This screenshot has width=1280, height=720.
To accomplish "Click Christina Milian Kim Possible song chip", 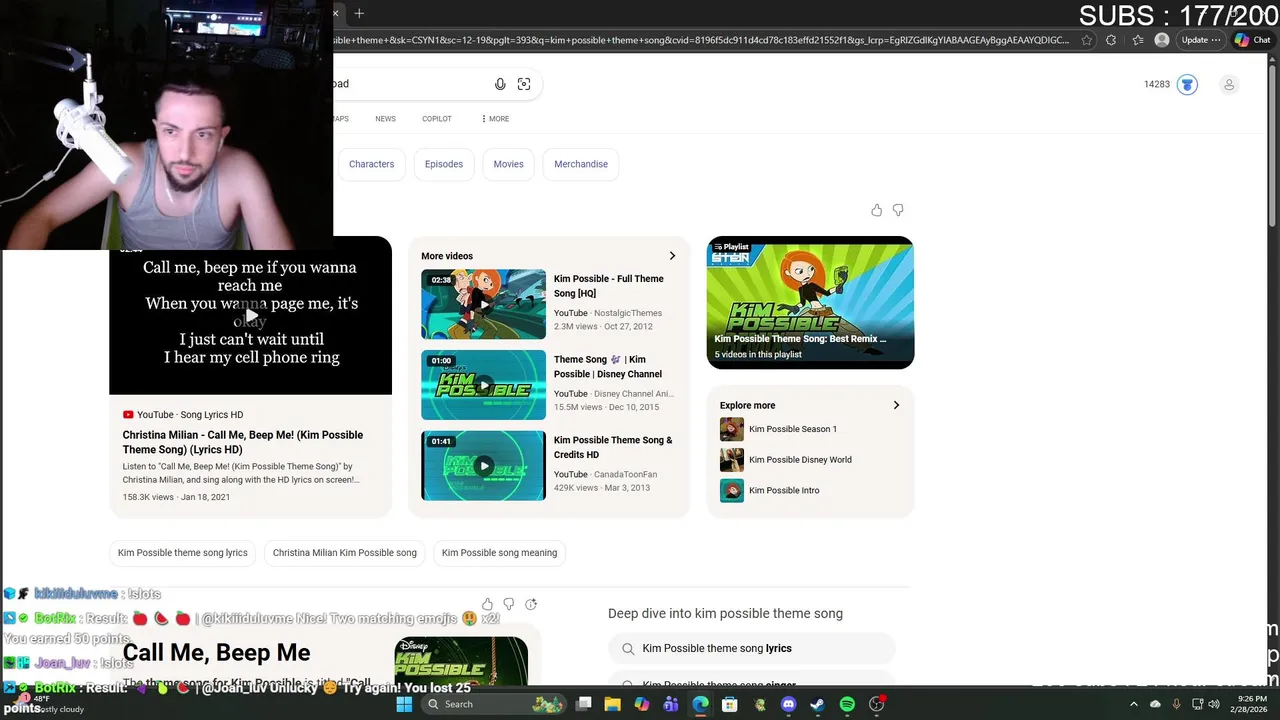I will (x=345, y=553).
